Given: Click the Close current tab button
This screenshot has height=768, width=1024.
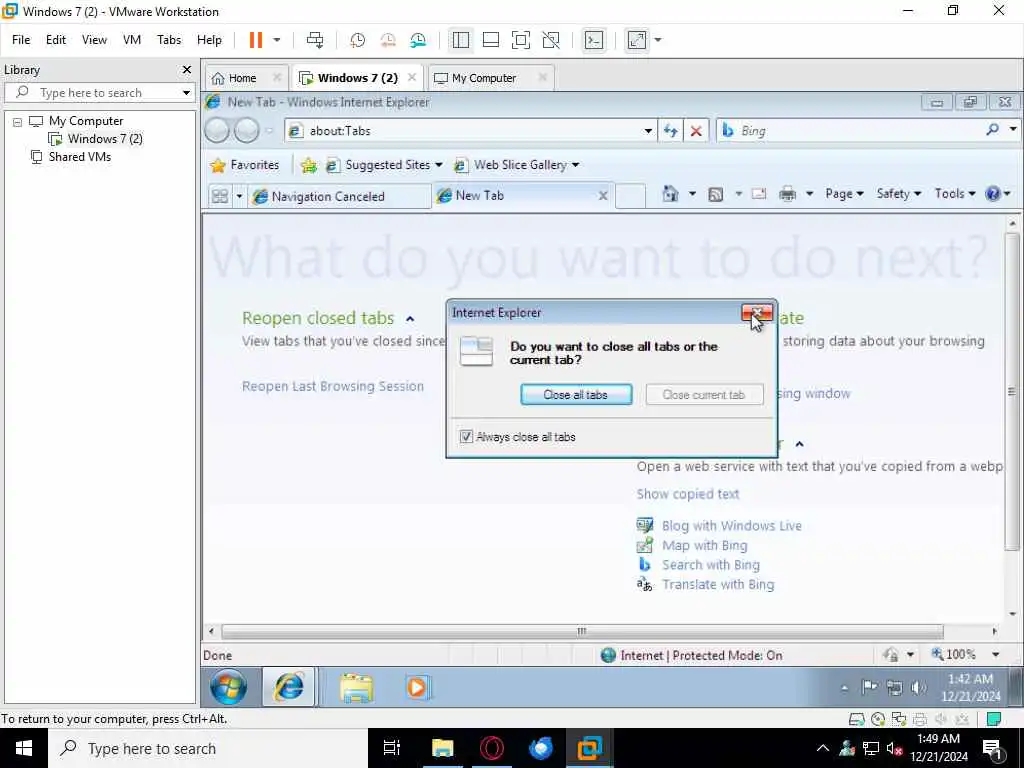Looking at the screenshot, I should coord(704,394).
